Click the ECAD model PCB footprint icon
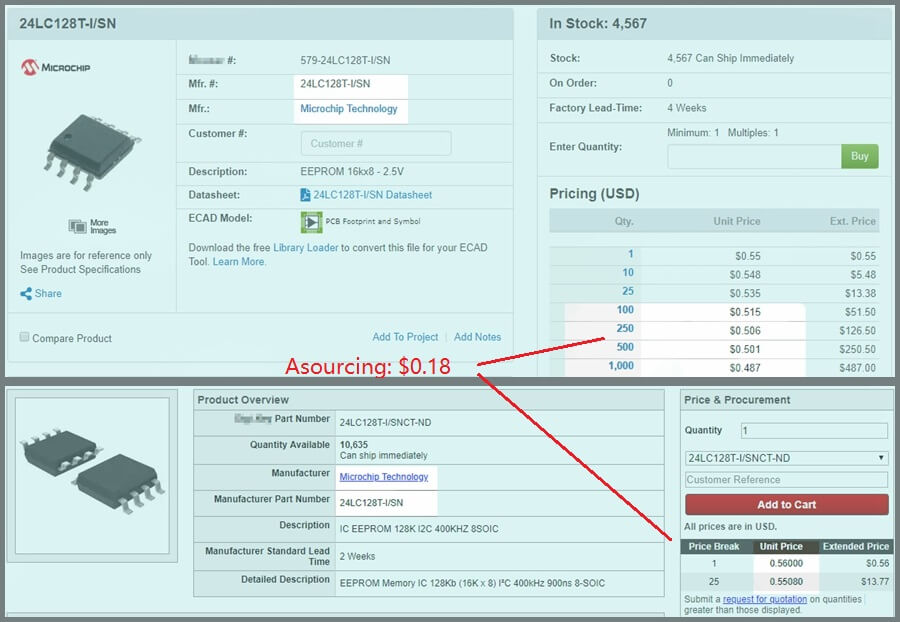This screenshot has height=622, width=900. point(311,222)
